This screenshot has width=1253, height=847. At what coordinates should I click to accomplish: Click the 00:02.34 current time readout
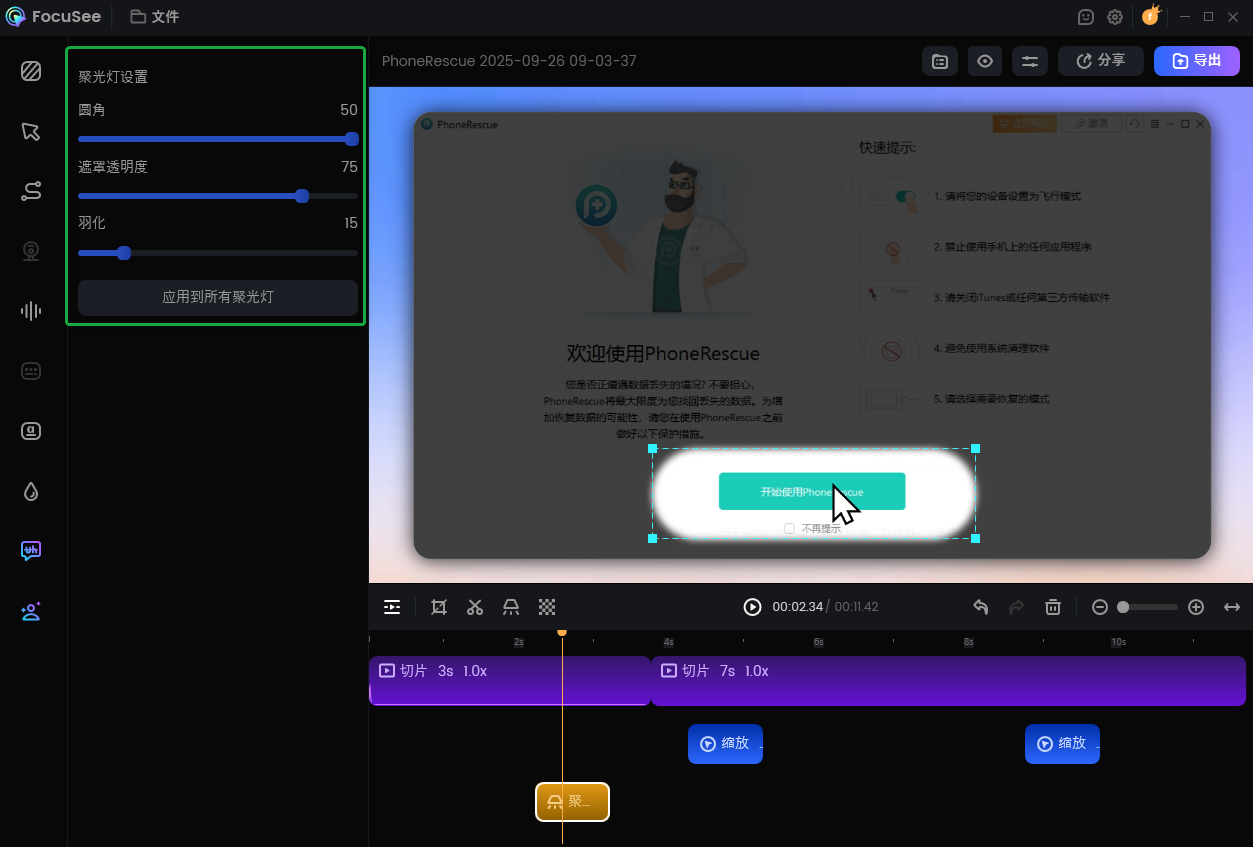(x=798, y=607)
